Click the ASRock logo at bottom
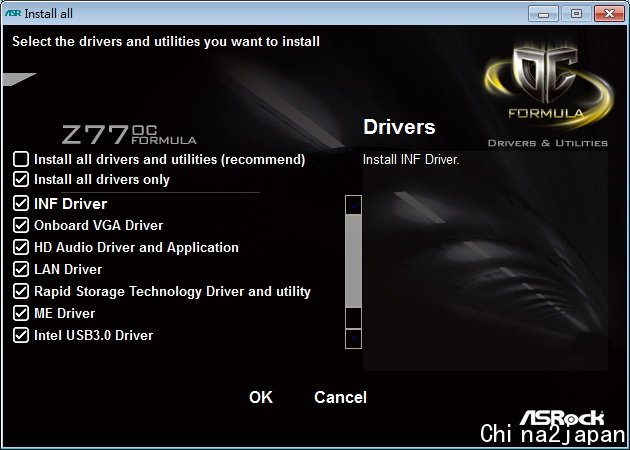This screenshot has height=450, width=630. coord(562,419)
